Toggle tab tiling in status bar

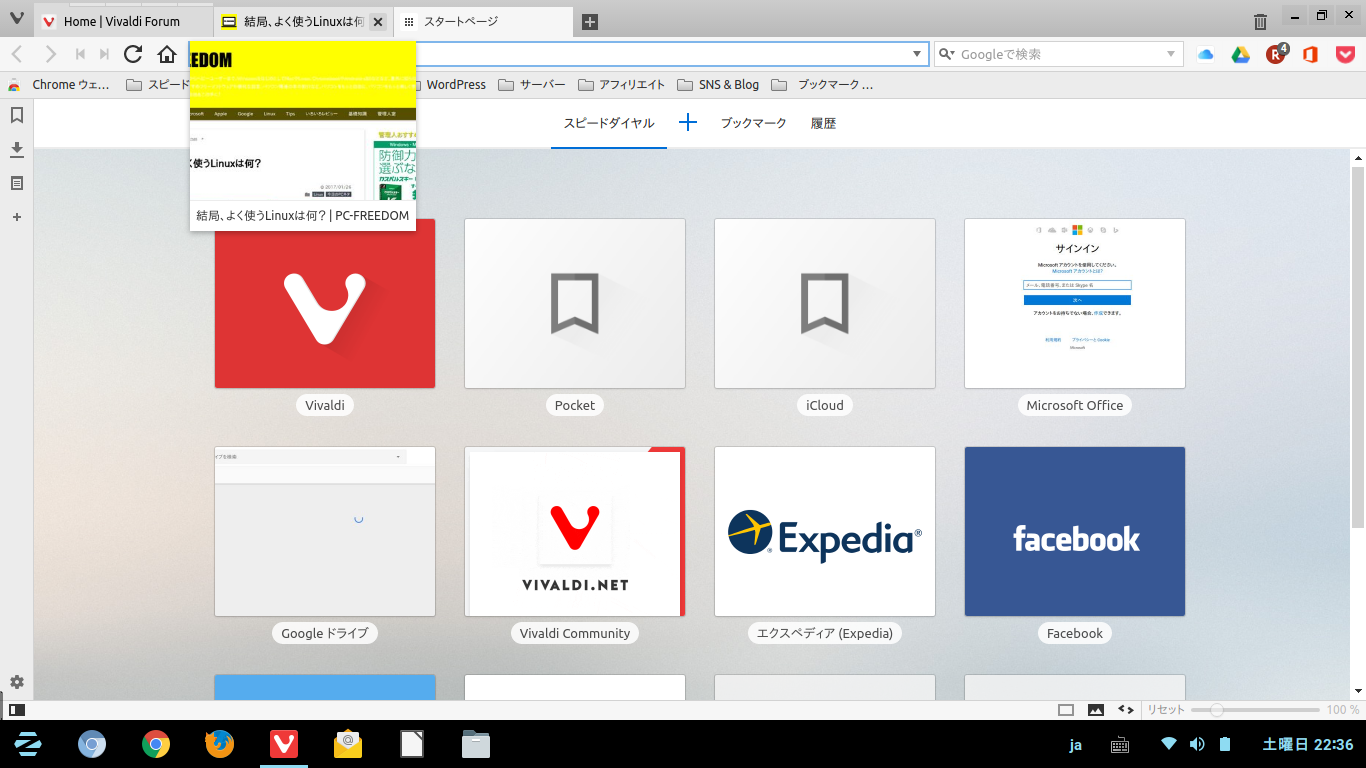click(1066, 710)
